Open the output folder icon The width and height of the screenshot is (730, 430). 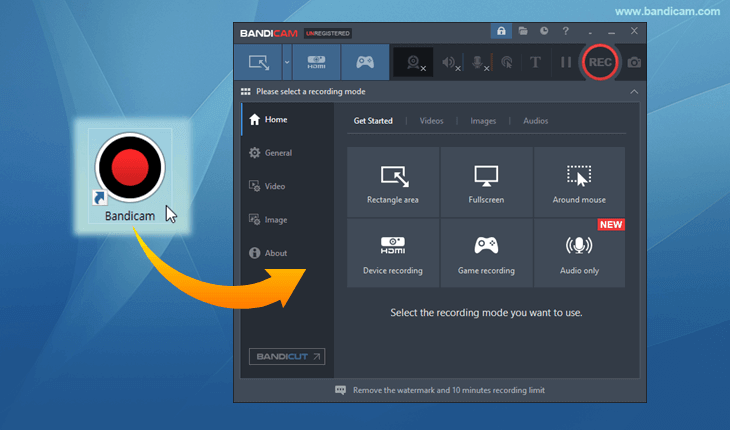(523, 31)
